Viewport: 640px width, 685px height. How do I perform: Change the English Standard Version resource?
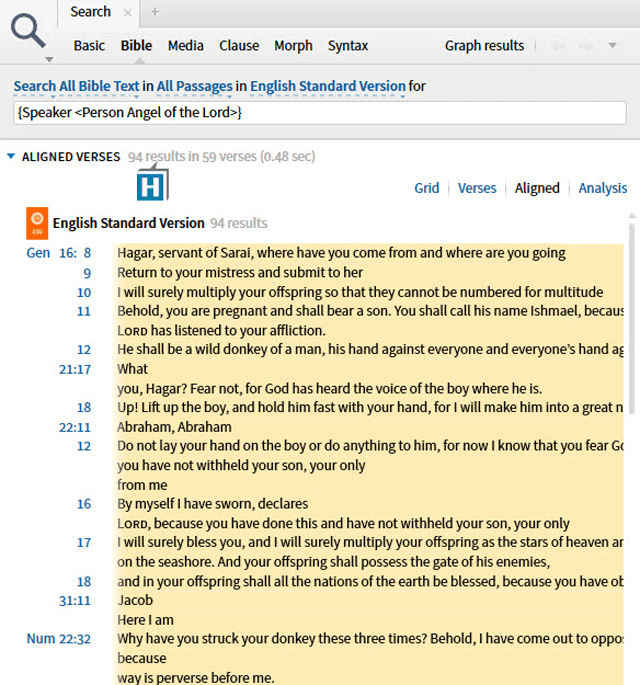click(327, 87)
